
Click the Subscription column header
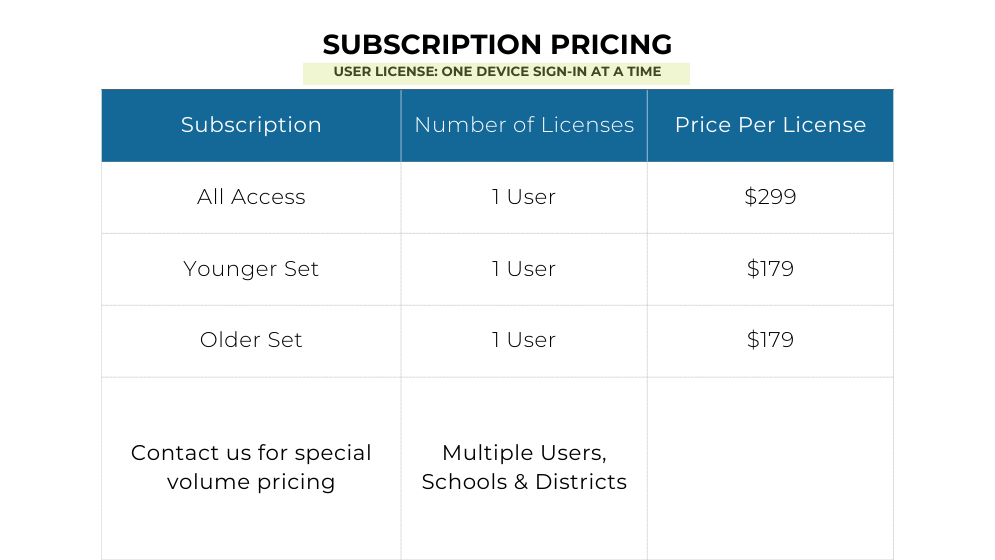(251, 125)
